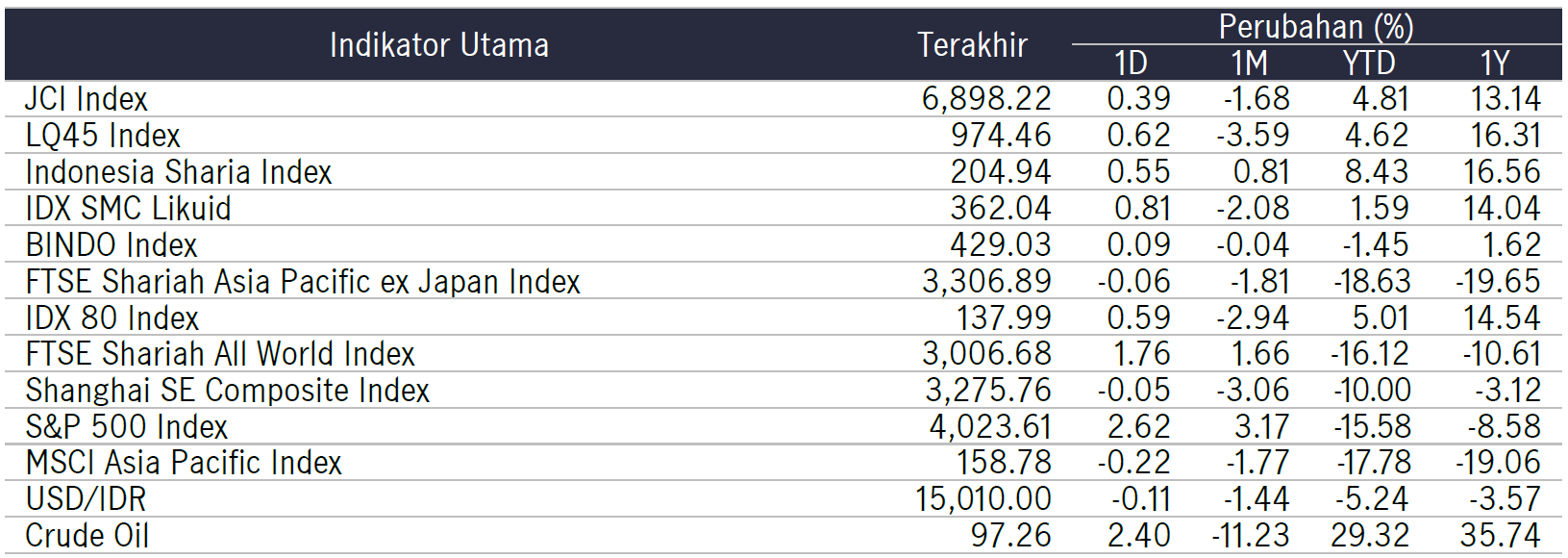The image size is (1568, 558).
Task: Select the Terakhir column header
Action: [x=972, y=44]
